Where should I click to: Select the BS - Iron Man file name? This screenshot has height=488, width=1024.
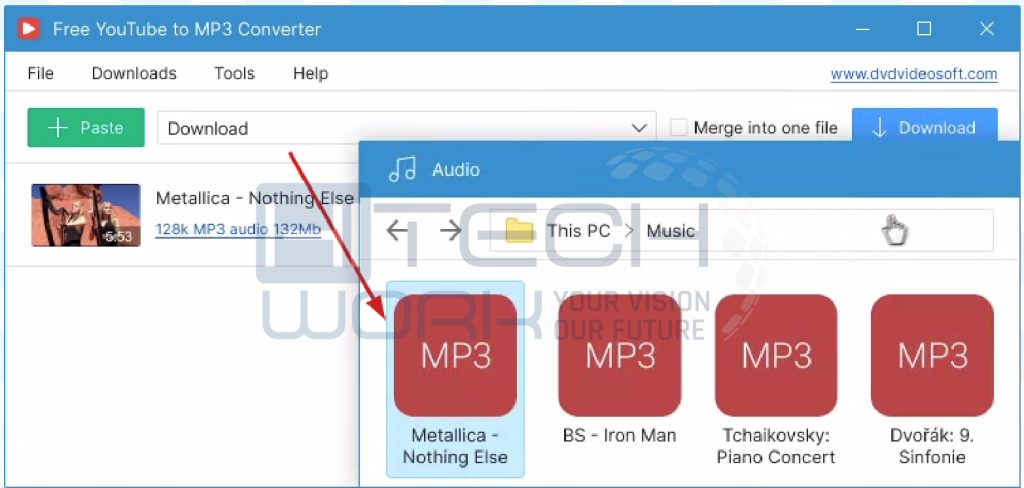(619, 435)
